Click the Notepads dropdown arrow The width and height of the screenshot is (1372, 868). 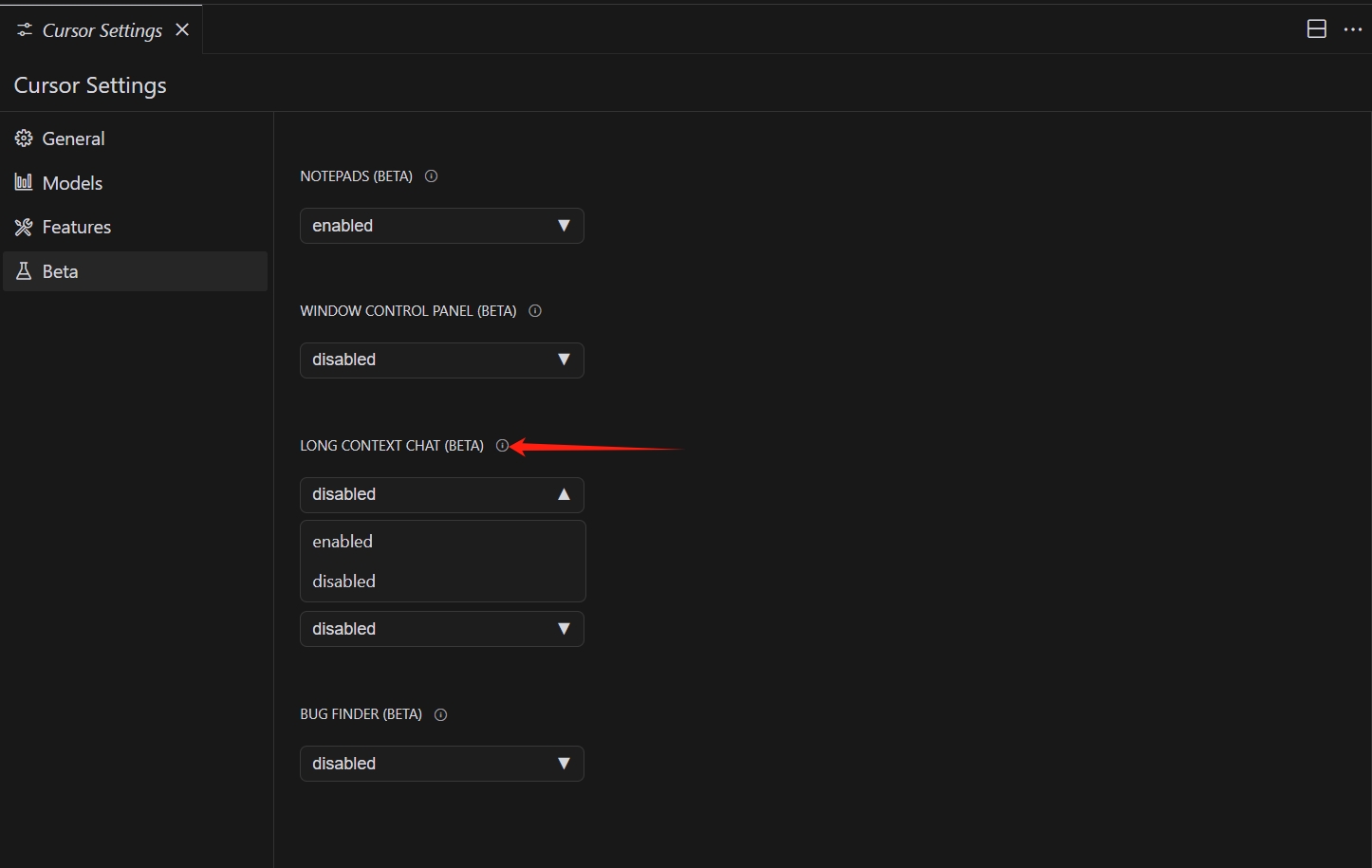coord(564,226)
